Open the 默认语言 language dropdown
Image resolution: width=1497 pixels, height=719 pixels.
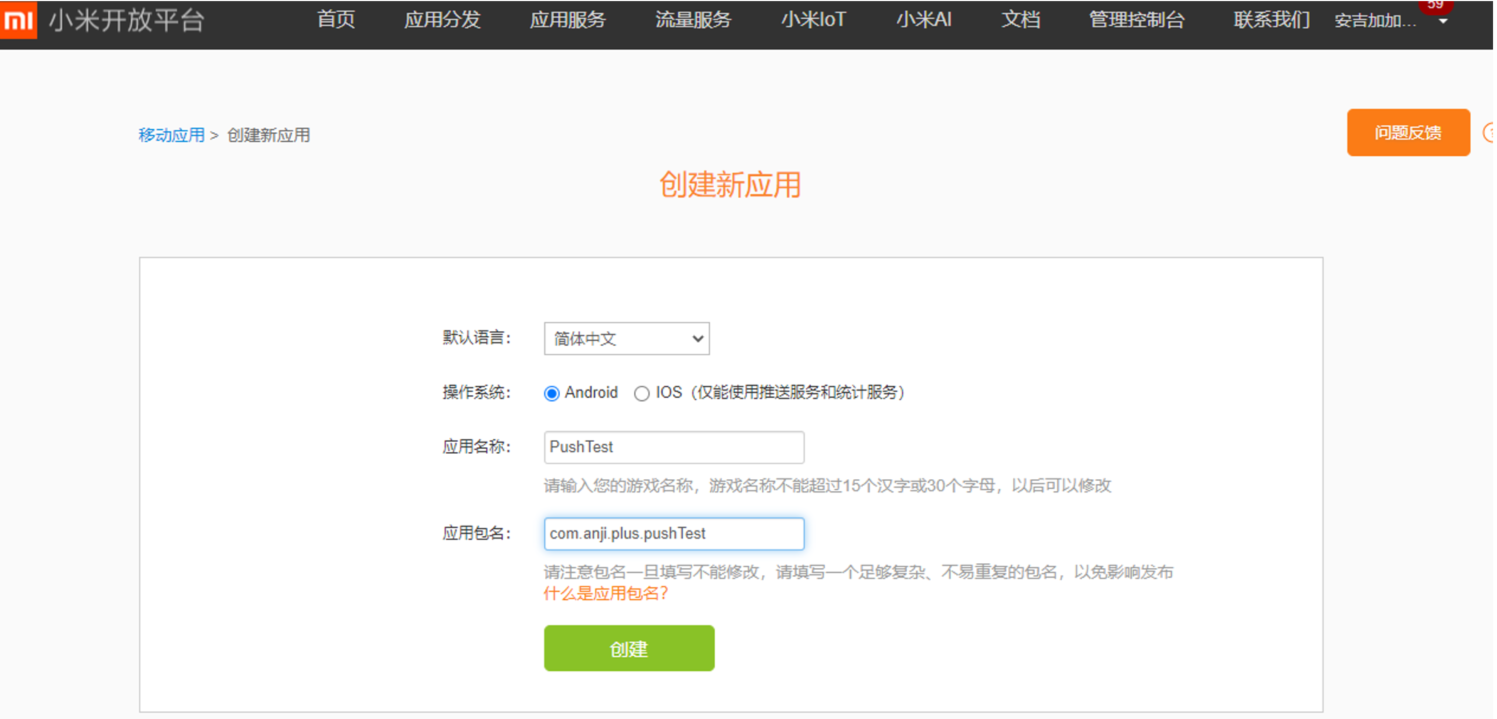626,339
